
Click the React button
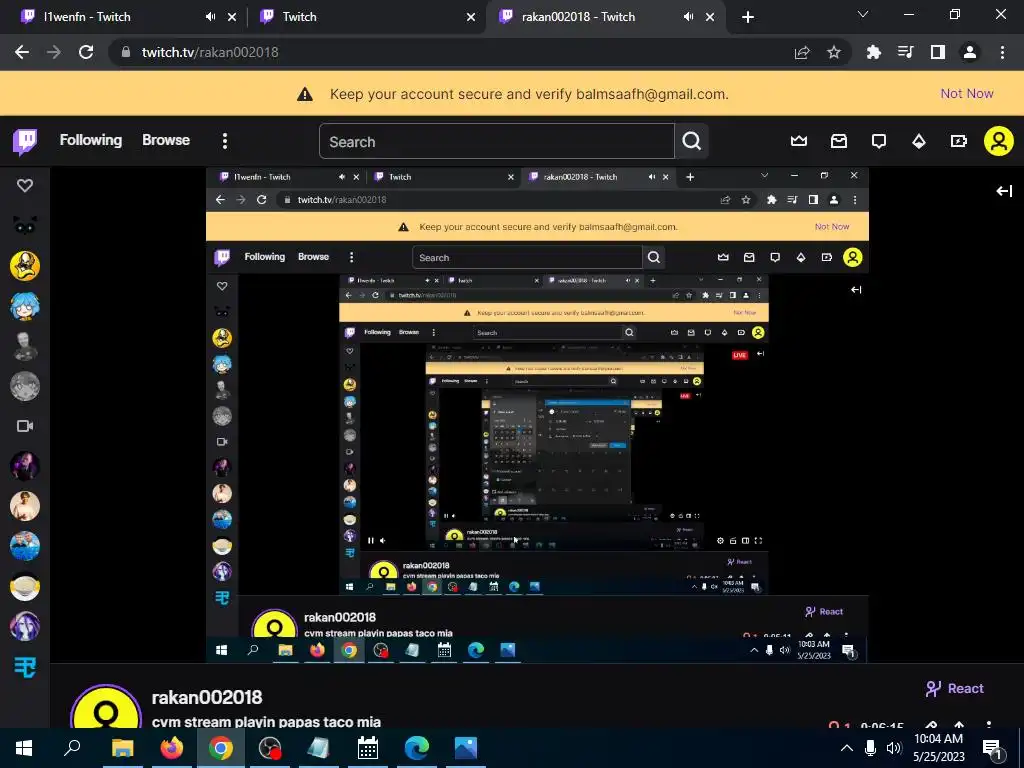[x=955, y=688]
